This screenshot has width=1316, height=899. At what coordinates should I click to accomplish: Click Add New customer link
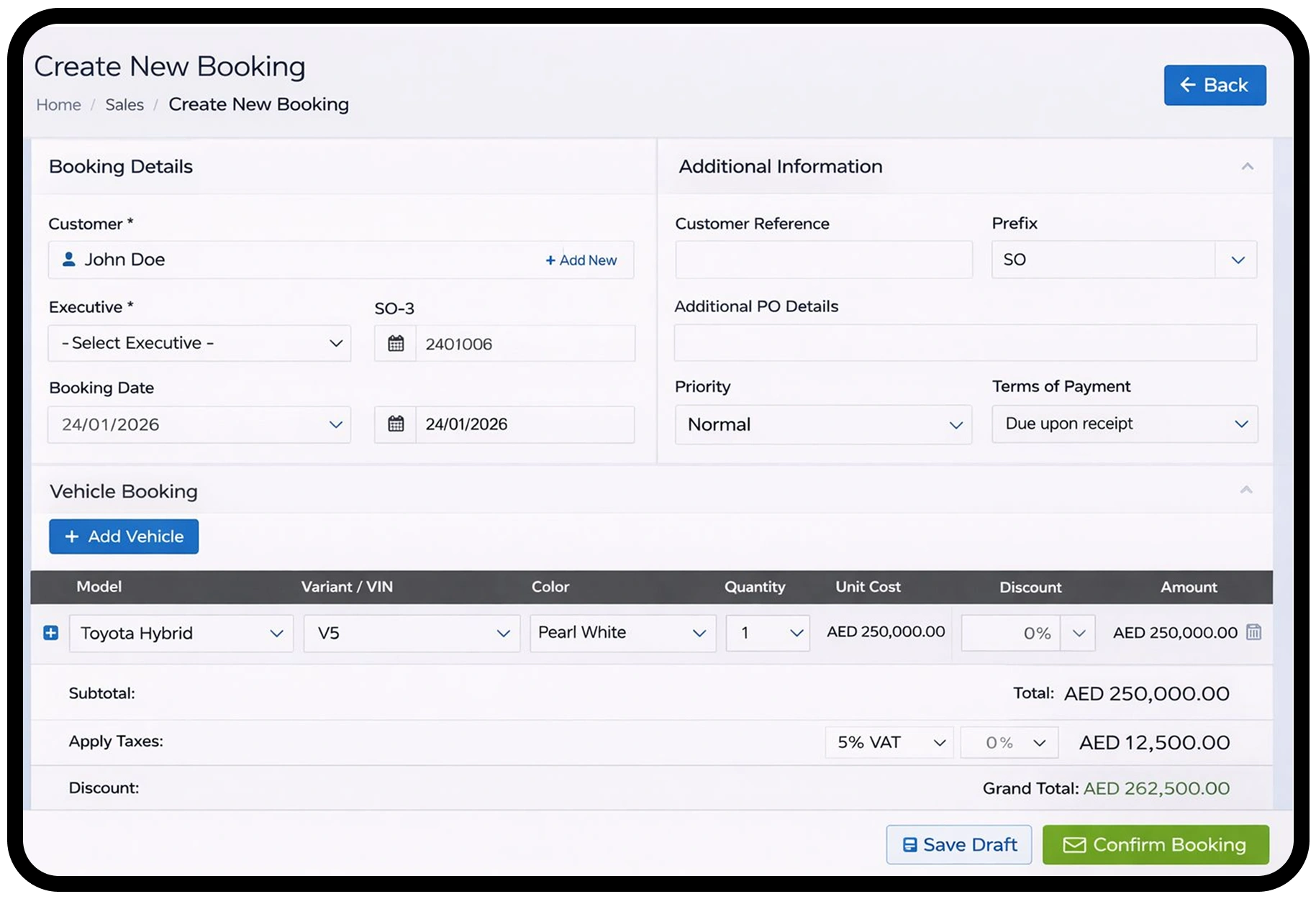pos(581,260)
